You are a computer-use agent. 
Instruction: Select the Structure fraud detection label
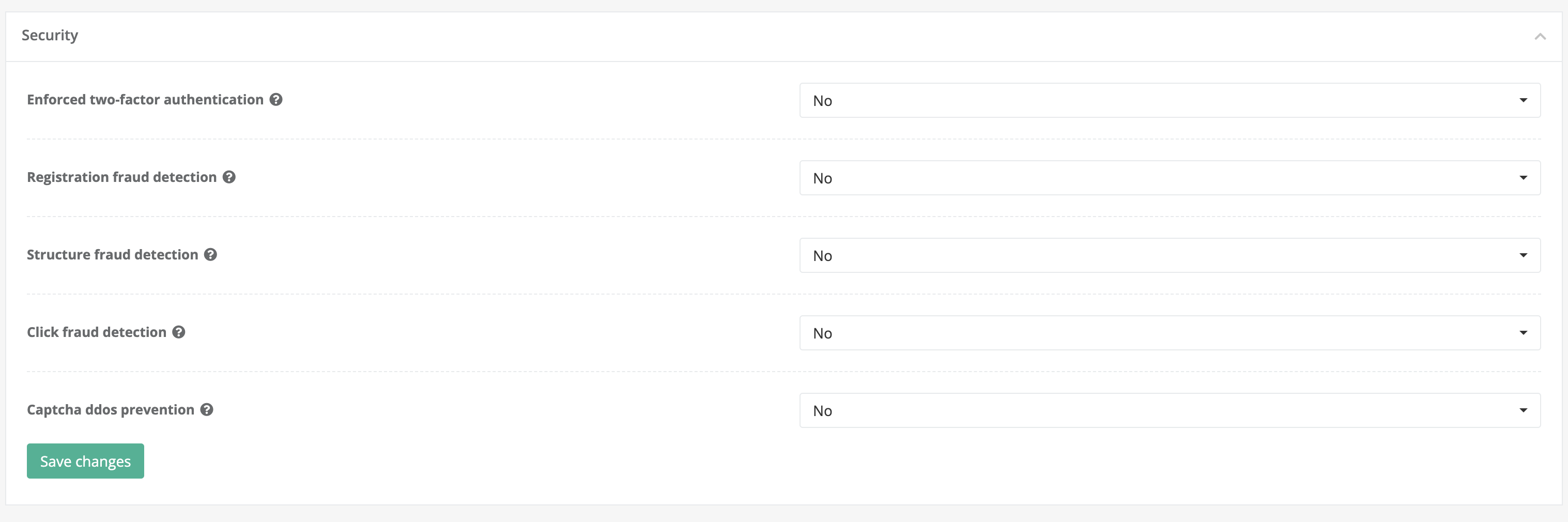pyautogui.click(x=113, y=255)
